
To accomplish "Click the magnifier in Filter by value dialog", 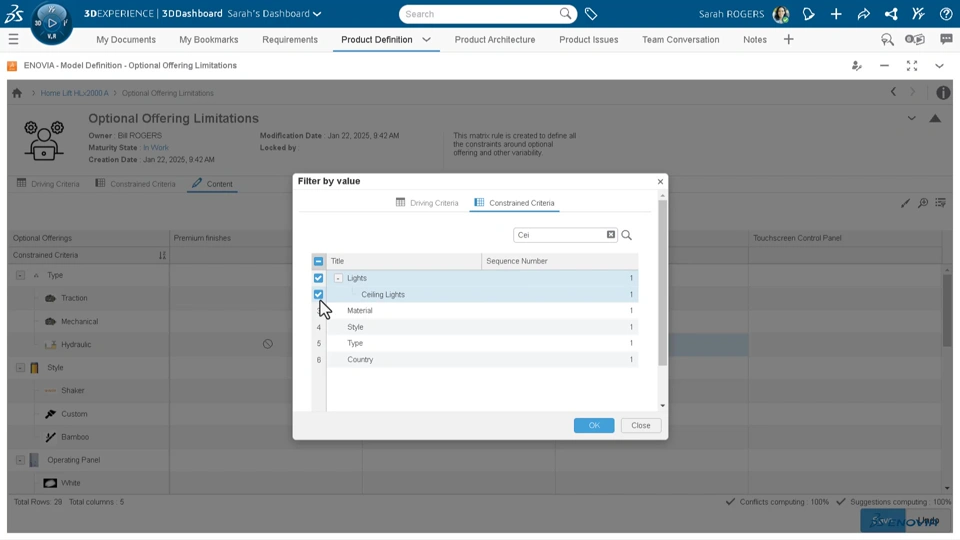I will coord(626,235).
